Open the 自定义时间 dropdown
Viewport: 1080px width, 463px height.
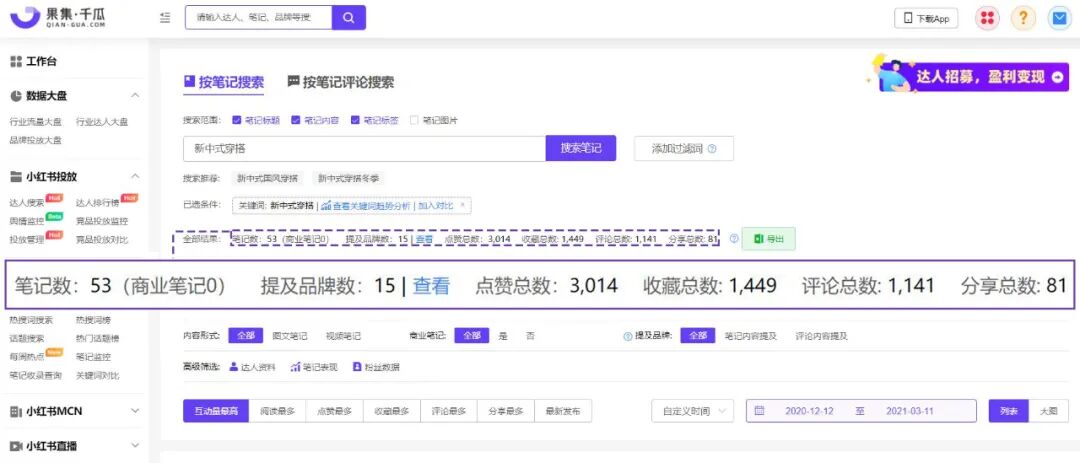tap(693, 411)
